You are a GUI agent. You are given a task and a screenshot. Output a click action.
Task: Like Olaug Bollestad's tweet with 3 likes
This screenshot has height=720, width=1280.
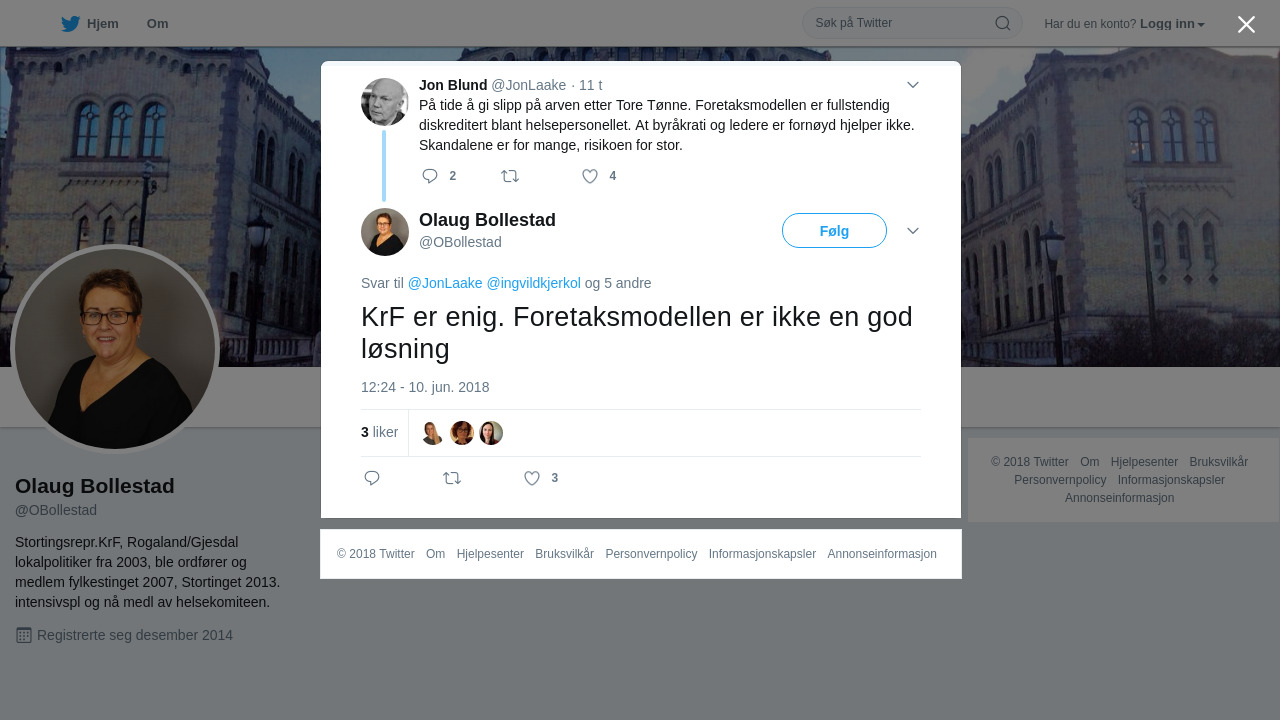[x=532, y=478]
